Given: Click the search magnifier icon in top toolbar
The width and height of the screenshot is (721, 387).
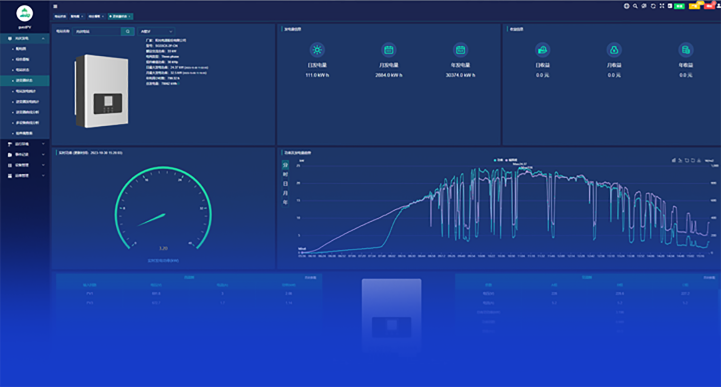Looking at the screenshot, I should tap(635, 6).
